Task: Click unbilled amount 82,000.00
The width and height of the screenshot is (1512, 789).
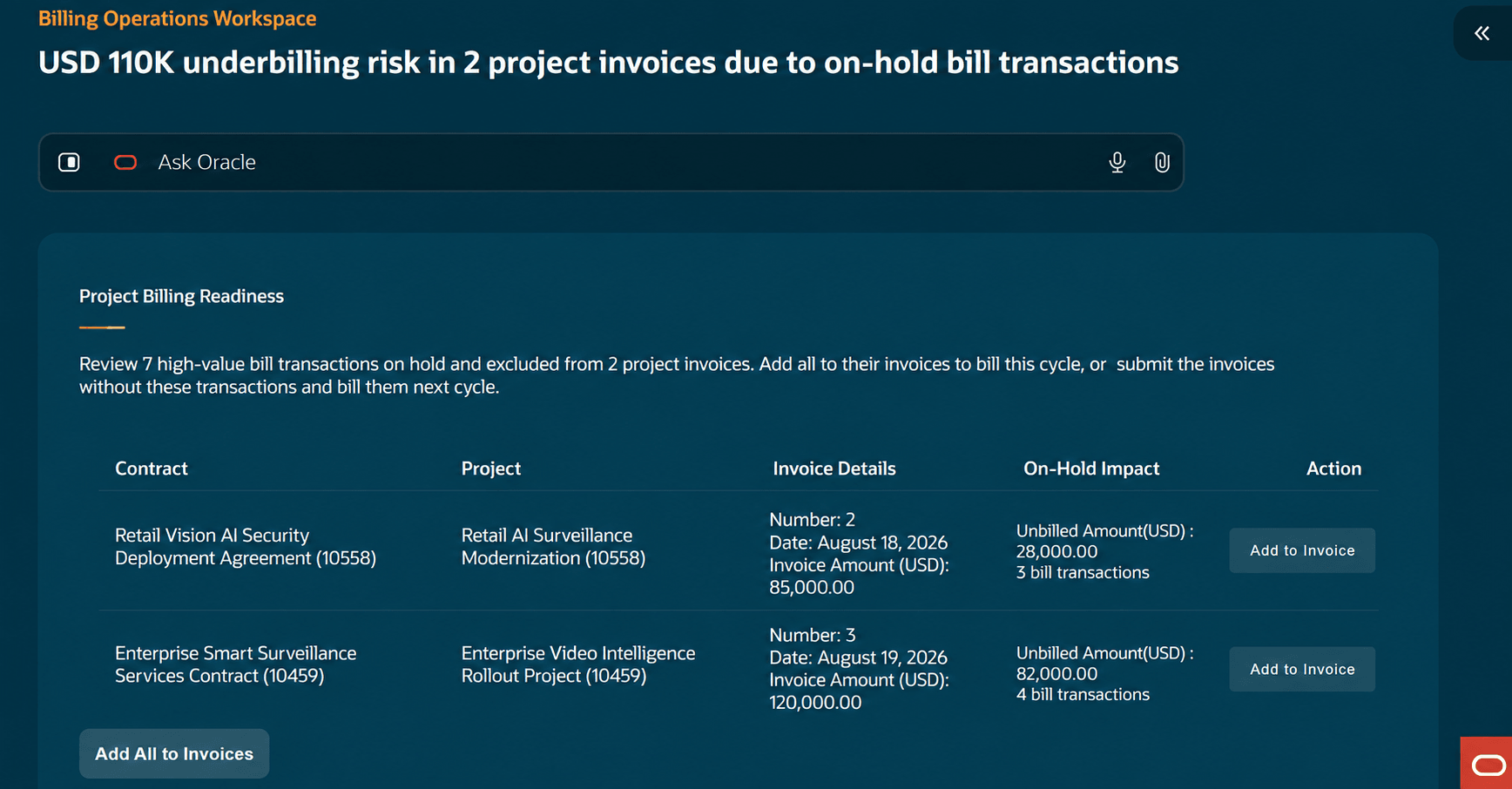Action: pyautogui.click(x=1056, y=673)
